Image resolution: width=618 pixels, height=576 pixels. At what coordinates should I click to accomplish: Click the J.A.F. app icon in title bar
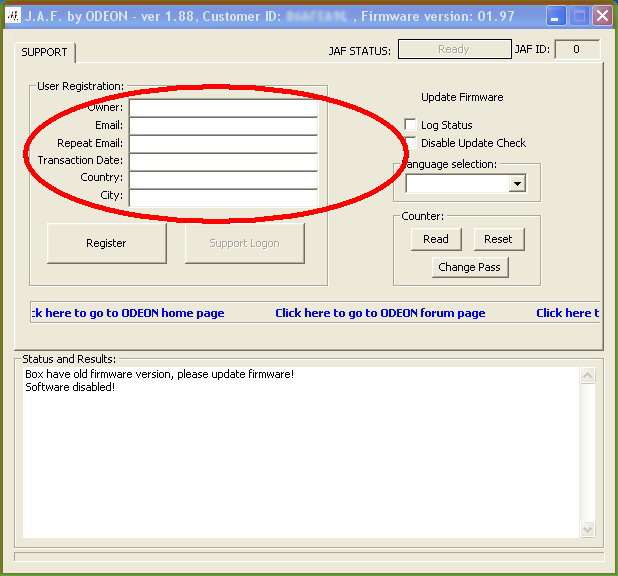(13, 16)
